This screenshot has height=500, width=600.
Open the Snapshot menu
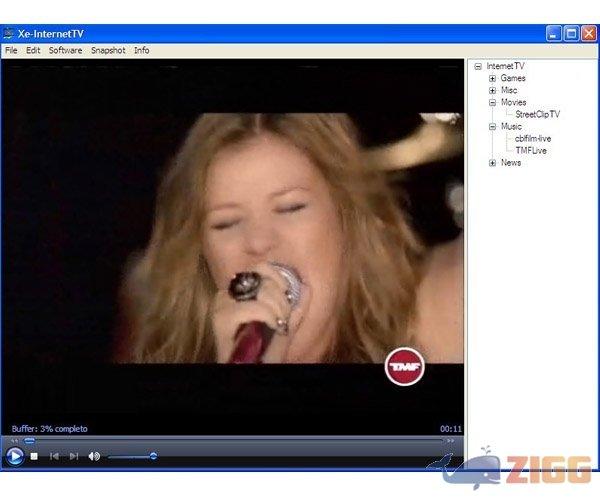108,50
